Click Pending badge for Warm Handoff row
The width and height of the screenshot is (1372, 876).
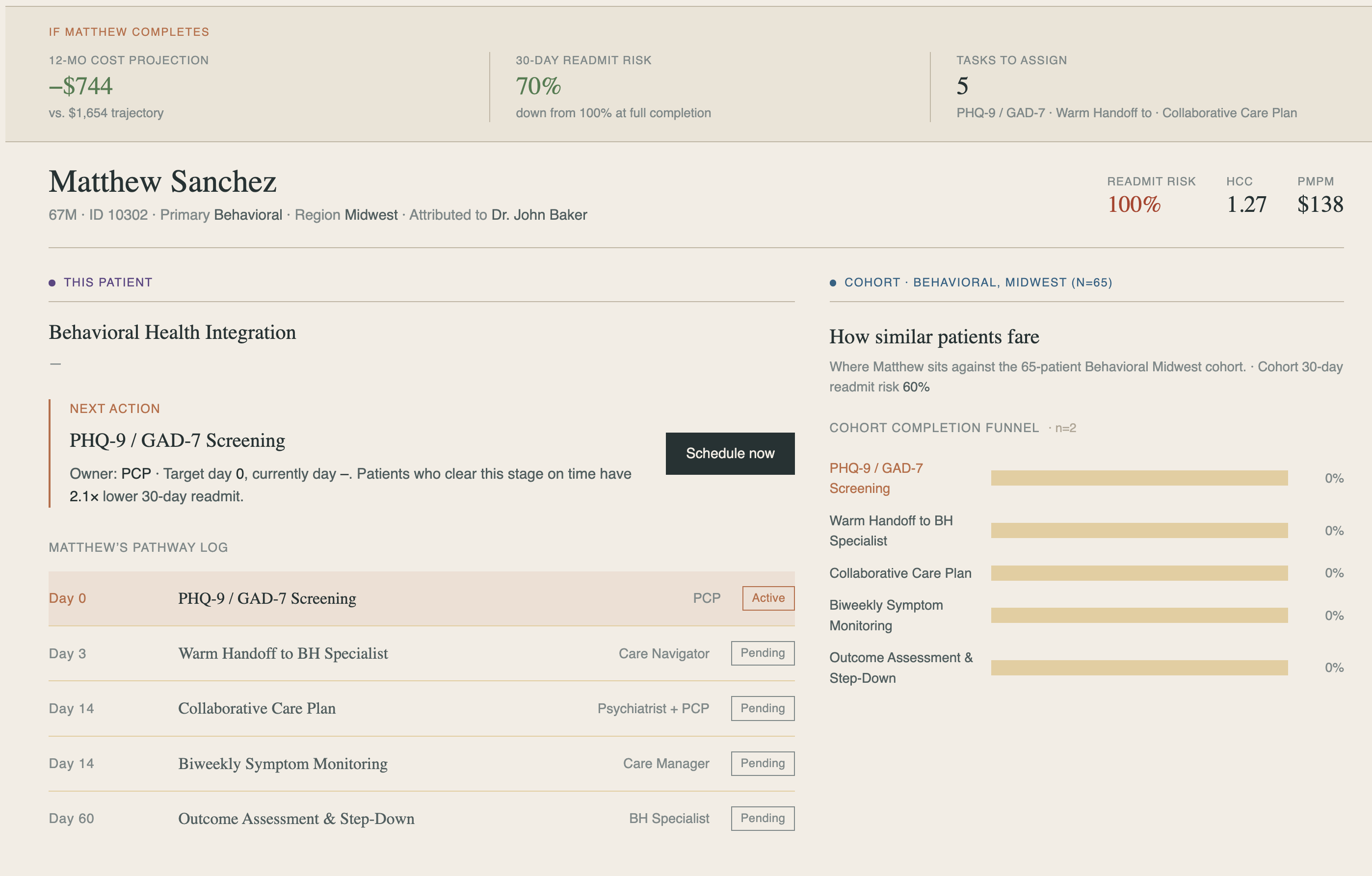(763, 653)
